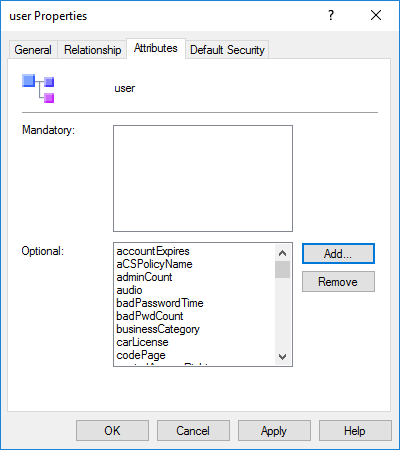Switch to the General tab
The height and width of the screenshot is (450, 400).
click(33, 50)
